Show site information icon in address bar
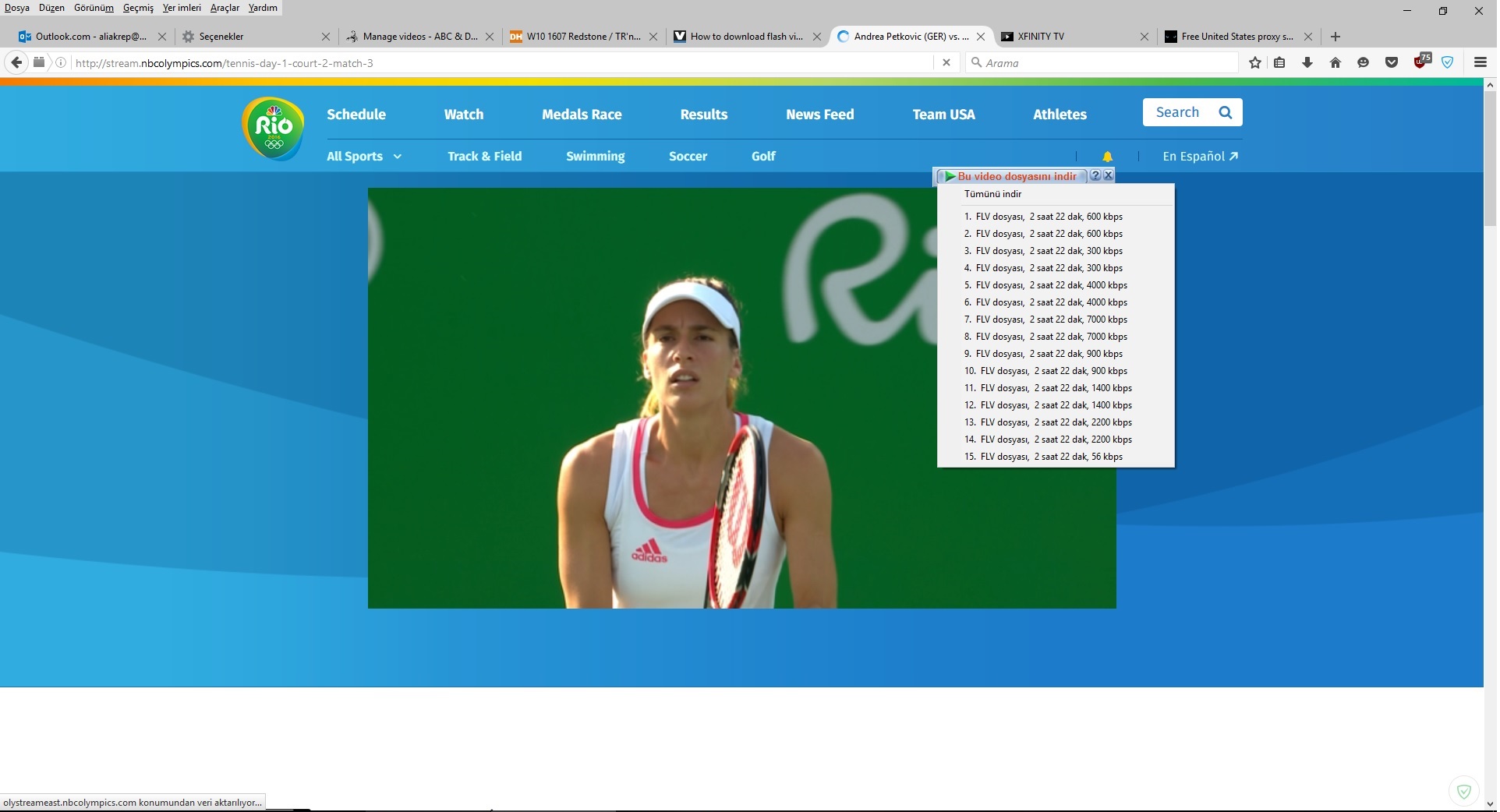The height and width of the screenshot is (812, 1500). pos(60,62)
